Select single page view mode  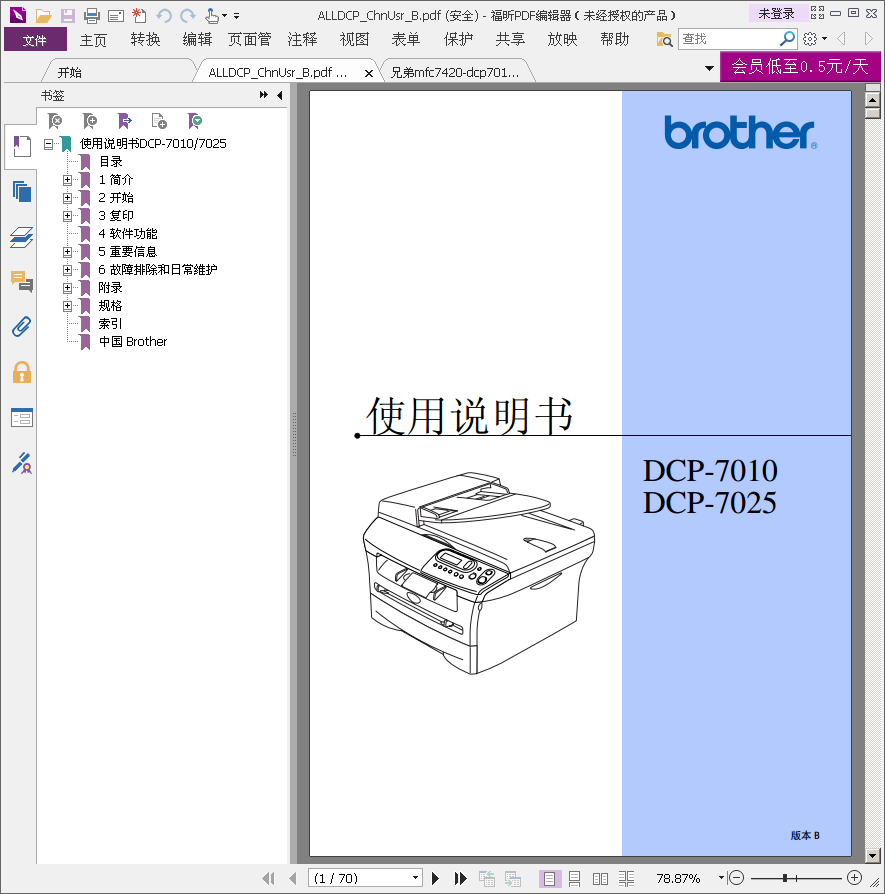click(550, 879)
